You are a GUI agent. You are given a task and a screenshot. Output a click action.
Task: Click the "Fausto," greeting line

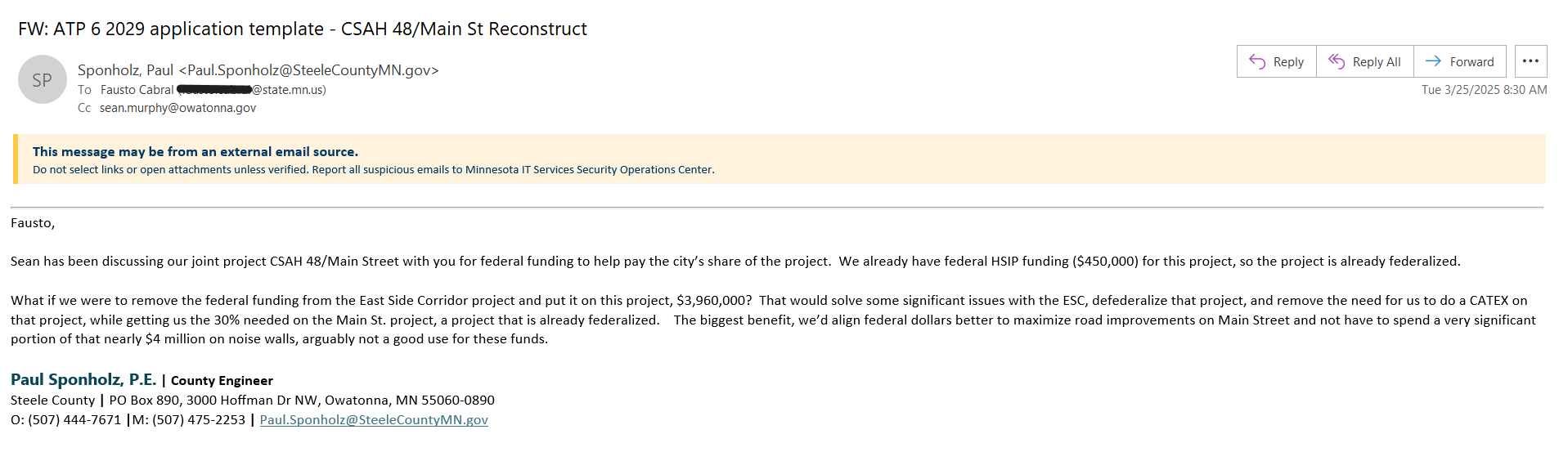click(x=33, y=222)
